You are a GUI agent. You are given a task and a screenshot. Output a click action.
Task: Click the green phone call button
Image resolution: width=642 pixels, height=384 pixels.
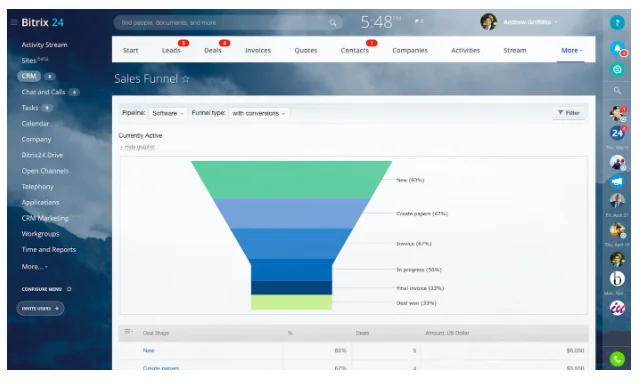point(617,359)
